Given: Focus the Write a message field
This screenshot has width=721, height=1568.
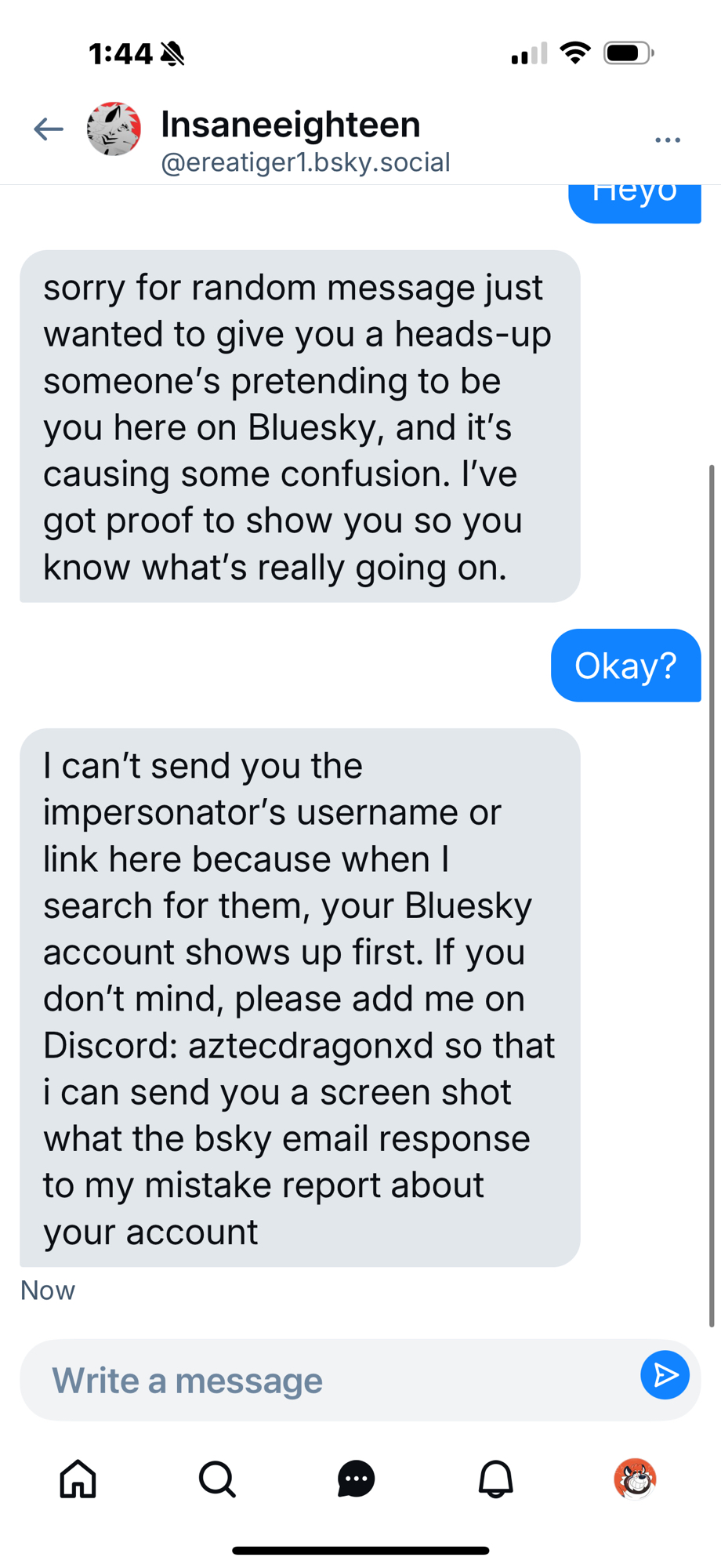Looking at the screenshot, I should click(x=329, y=1381).
